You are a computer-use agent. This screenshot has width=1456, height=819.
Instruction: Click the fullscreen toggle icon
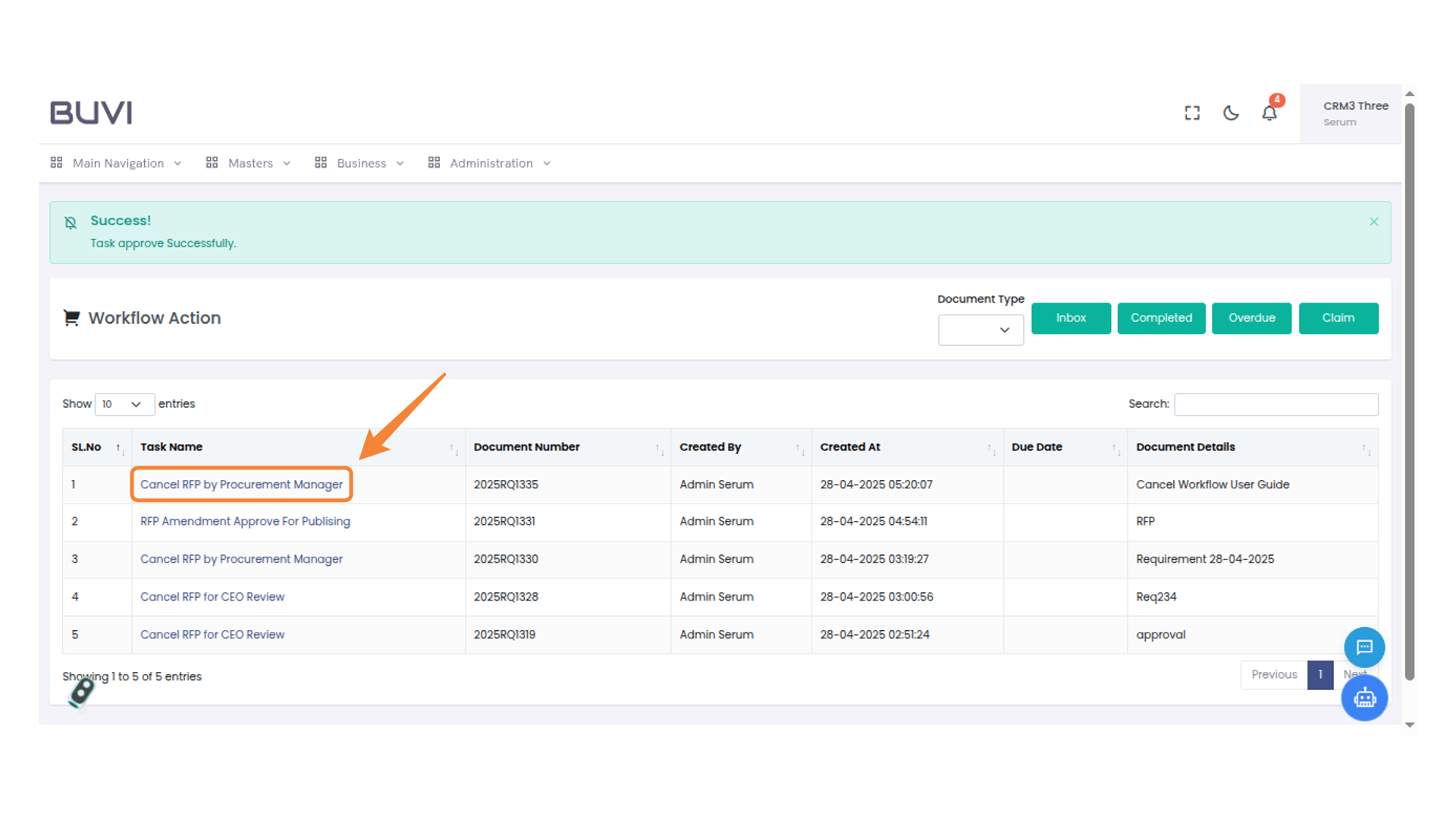pyautogui.click(x=1192, y=113)
